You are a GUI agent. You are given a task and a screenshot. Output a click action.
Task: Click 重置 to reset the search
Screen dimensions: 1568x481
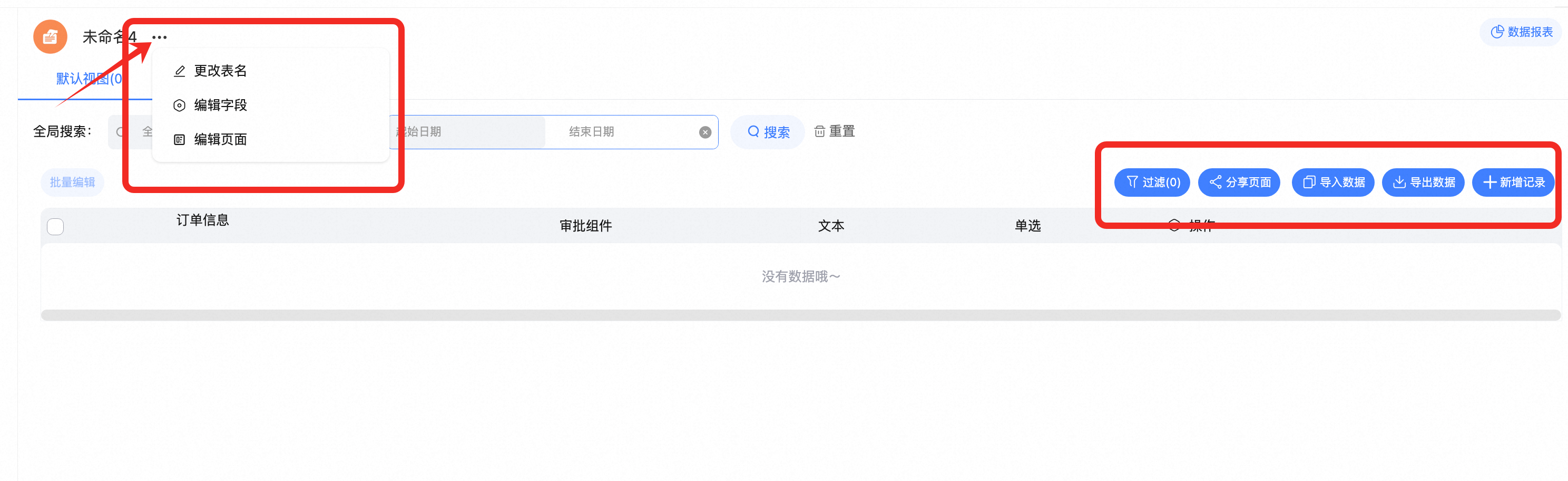835,132
